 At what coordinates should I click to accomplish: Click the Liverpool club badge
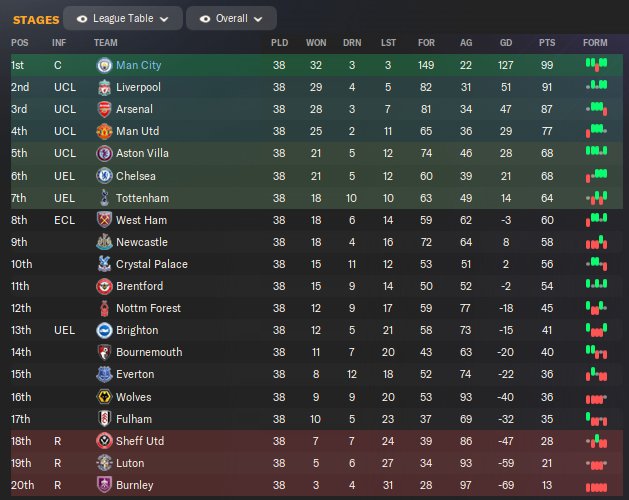[104, 87]
